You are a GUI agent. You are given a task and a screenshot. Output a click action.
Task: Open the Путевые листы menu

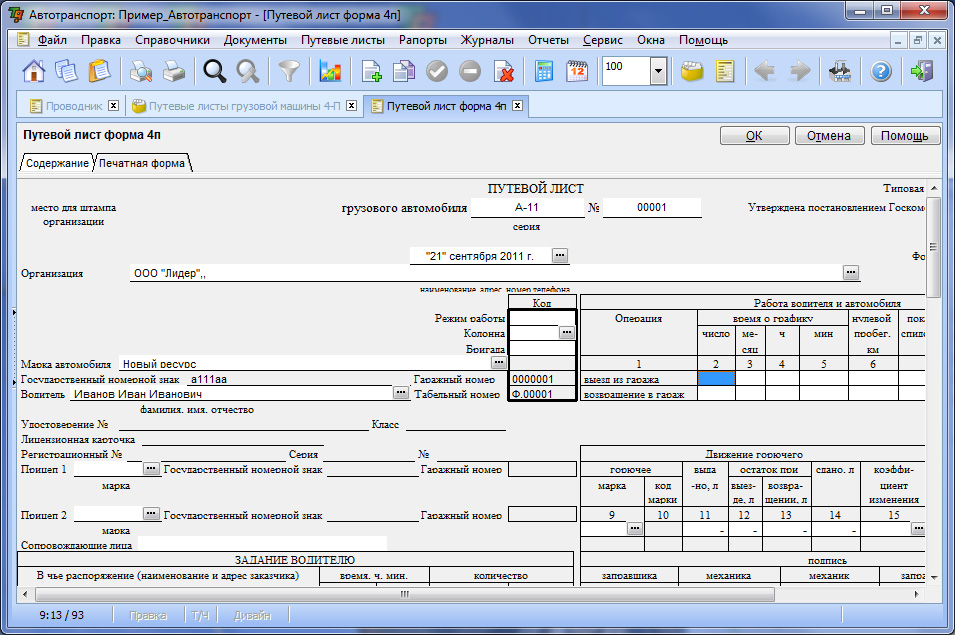343,40
